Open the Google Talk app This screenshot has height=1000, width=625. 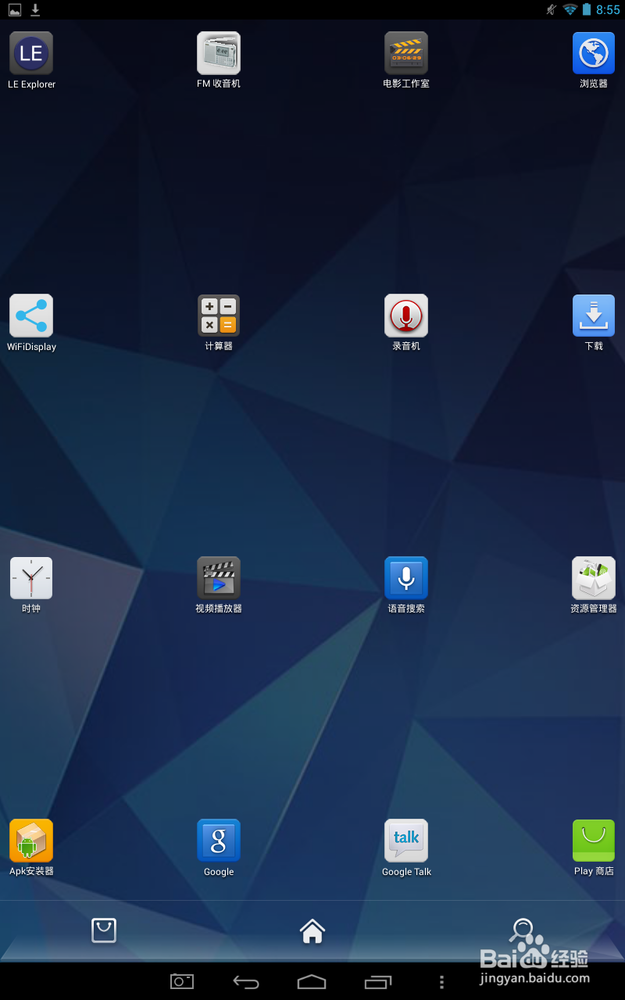coord(406,841)
